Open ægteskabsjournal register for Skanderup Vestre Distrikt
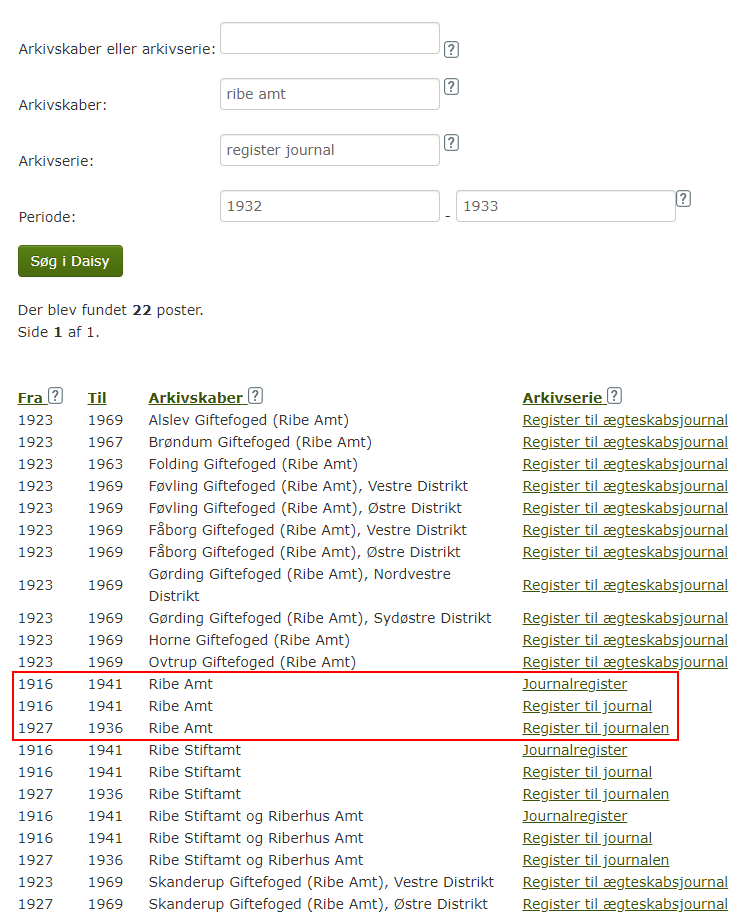Image resolution: width=749 pixels, height=921 pixels. point(625,883)
